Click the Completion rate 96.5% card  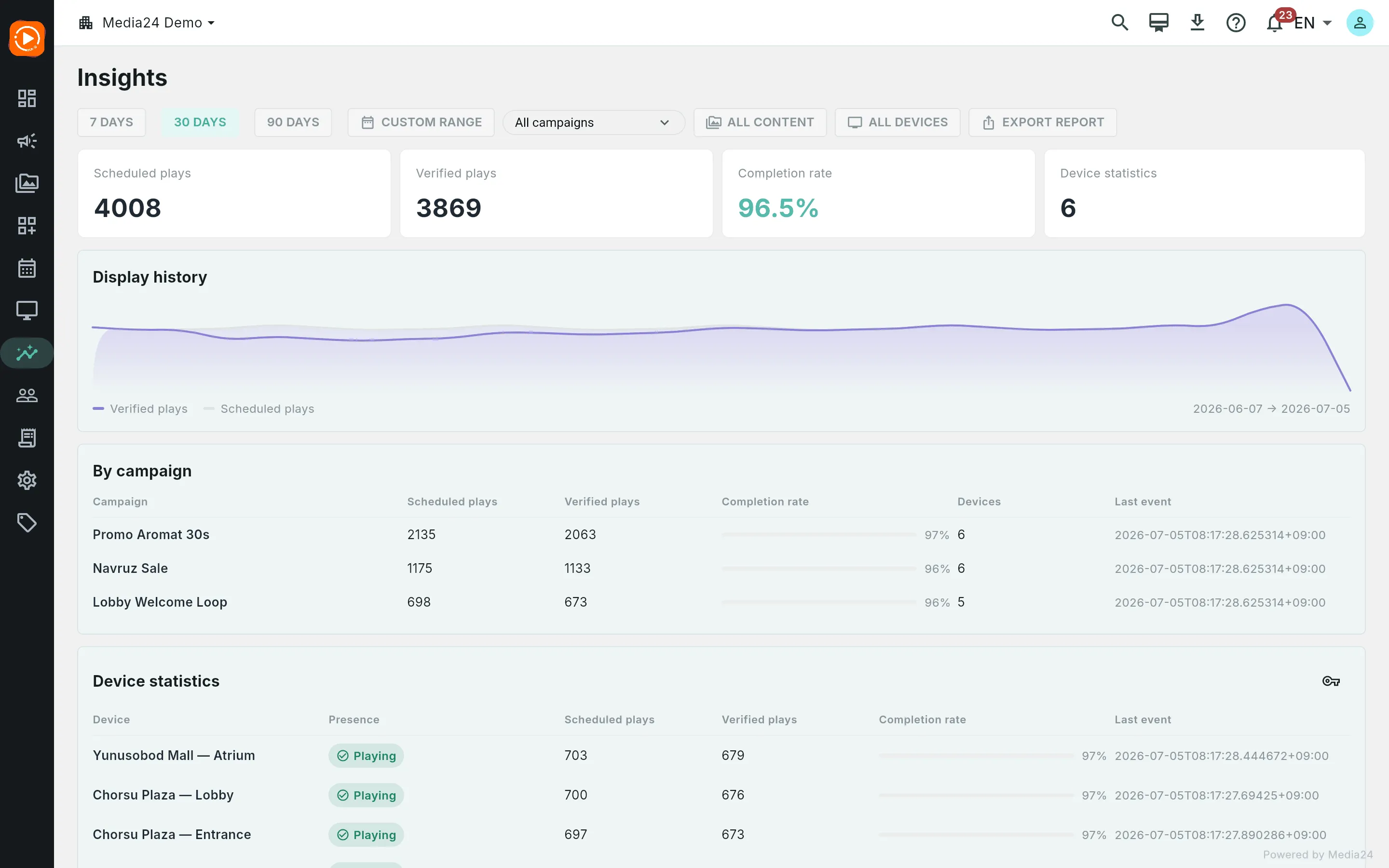click(x=878, y=193)
